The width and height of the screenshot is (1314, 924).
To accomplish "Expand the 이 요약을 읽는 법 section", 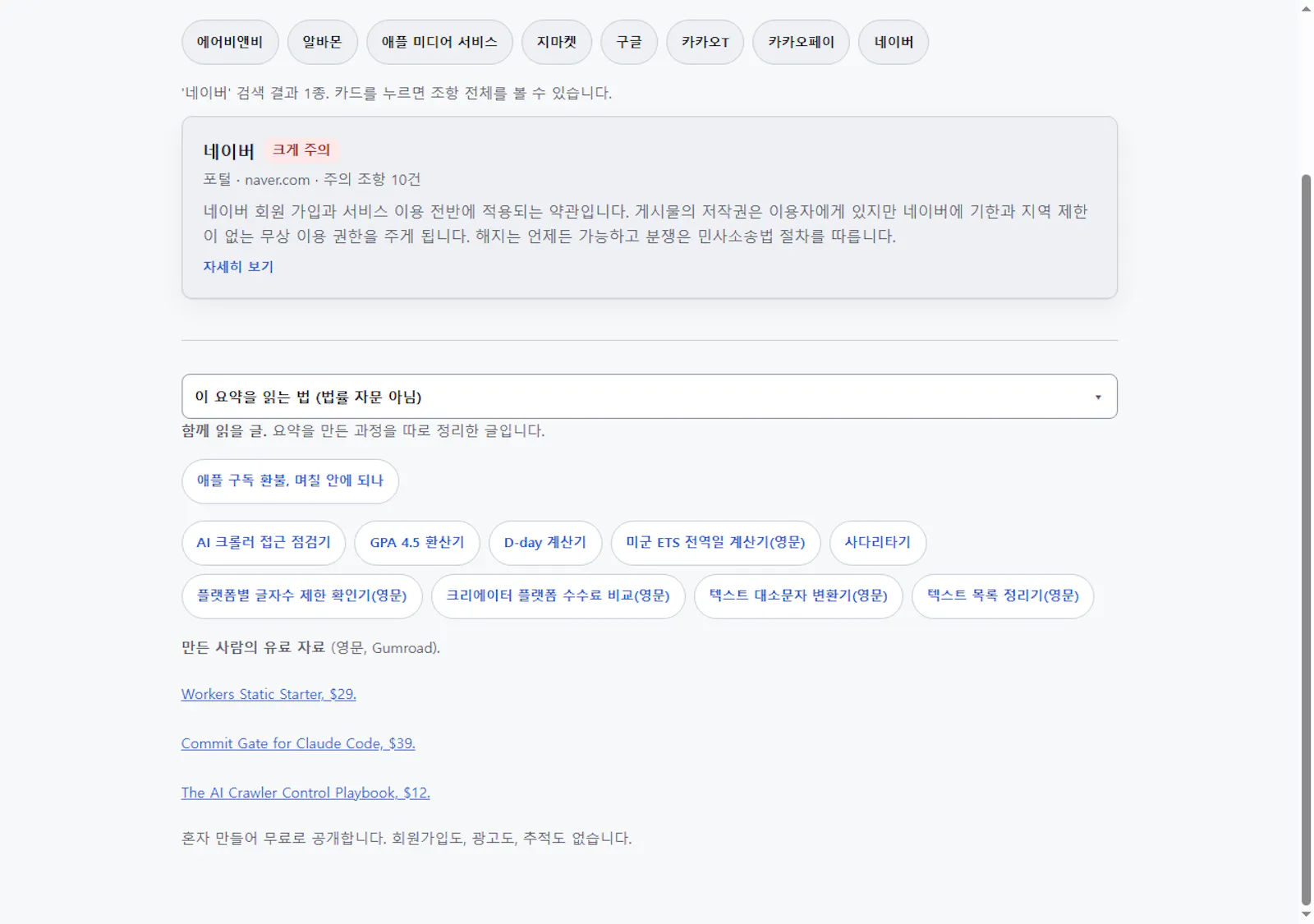I will coord(649,397).
